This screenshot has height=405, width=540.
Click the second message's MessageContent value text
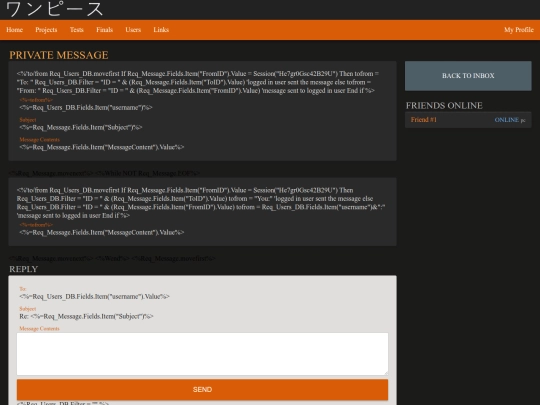[102, 232]
